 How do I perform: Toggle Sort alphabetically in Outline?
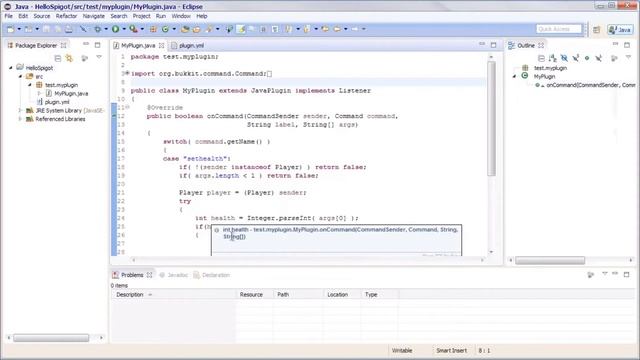click(553, 58)
